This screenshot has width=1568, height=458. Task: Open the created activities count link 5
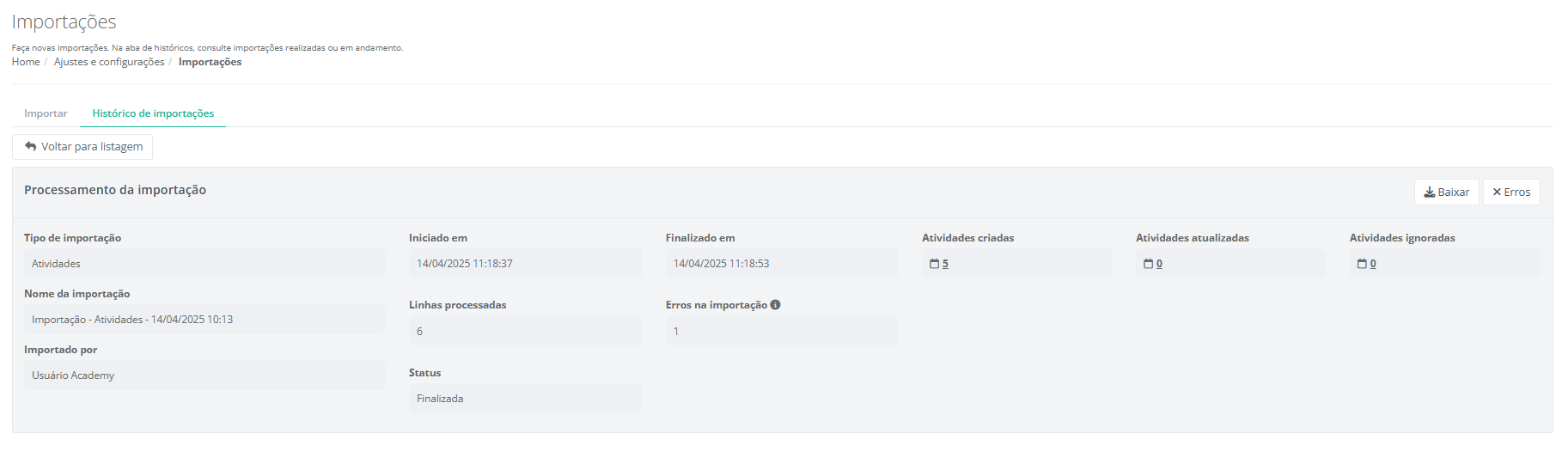pyautogui.click(x=945, y=264)
